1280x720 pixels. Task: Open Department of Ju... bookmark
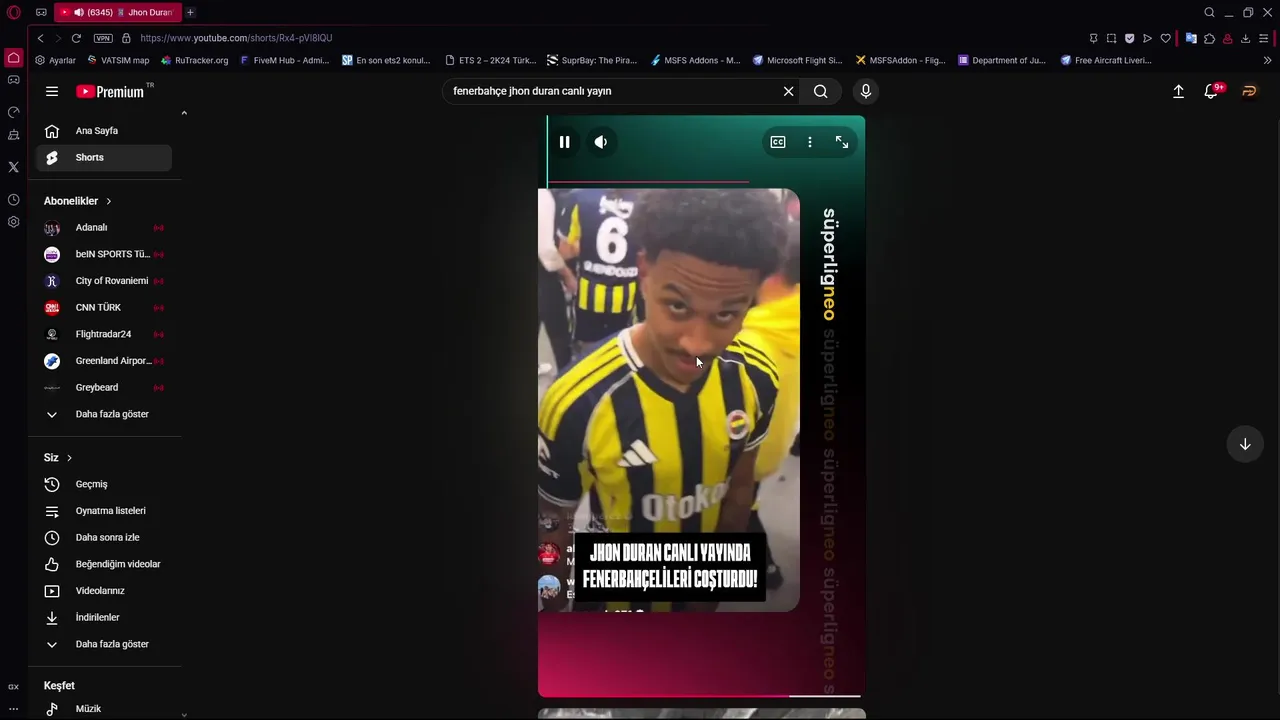point(1002,60)
